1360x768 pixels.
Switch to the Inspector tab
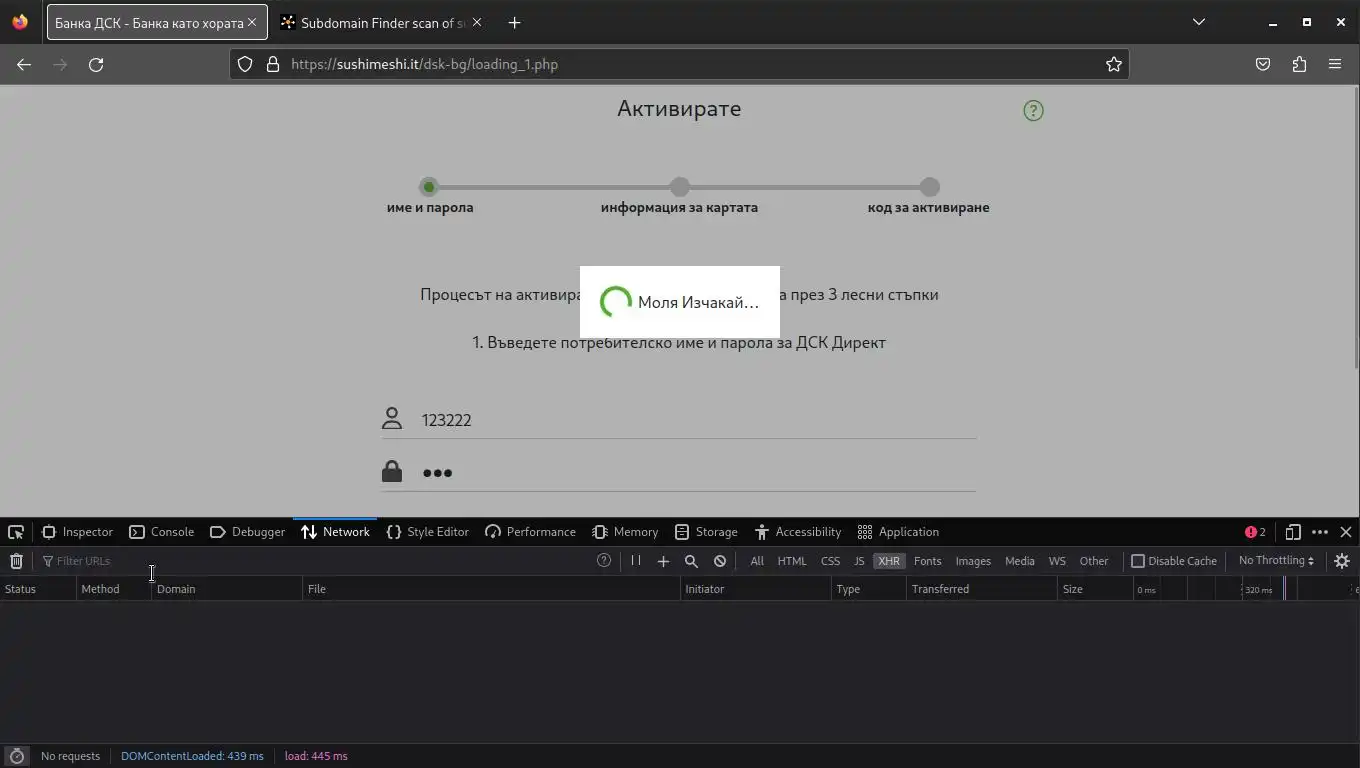click(77, 532)
